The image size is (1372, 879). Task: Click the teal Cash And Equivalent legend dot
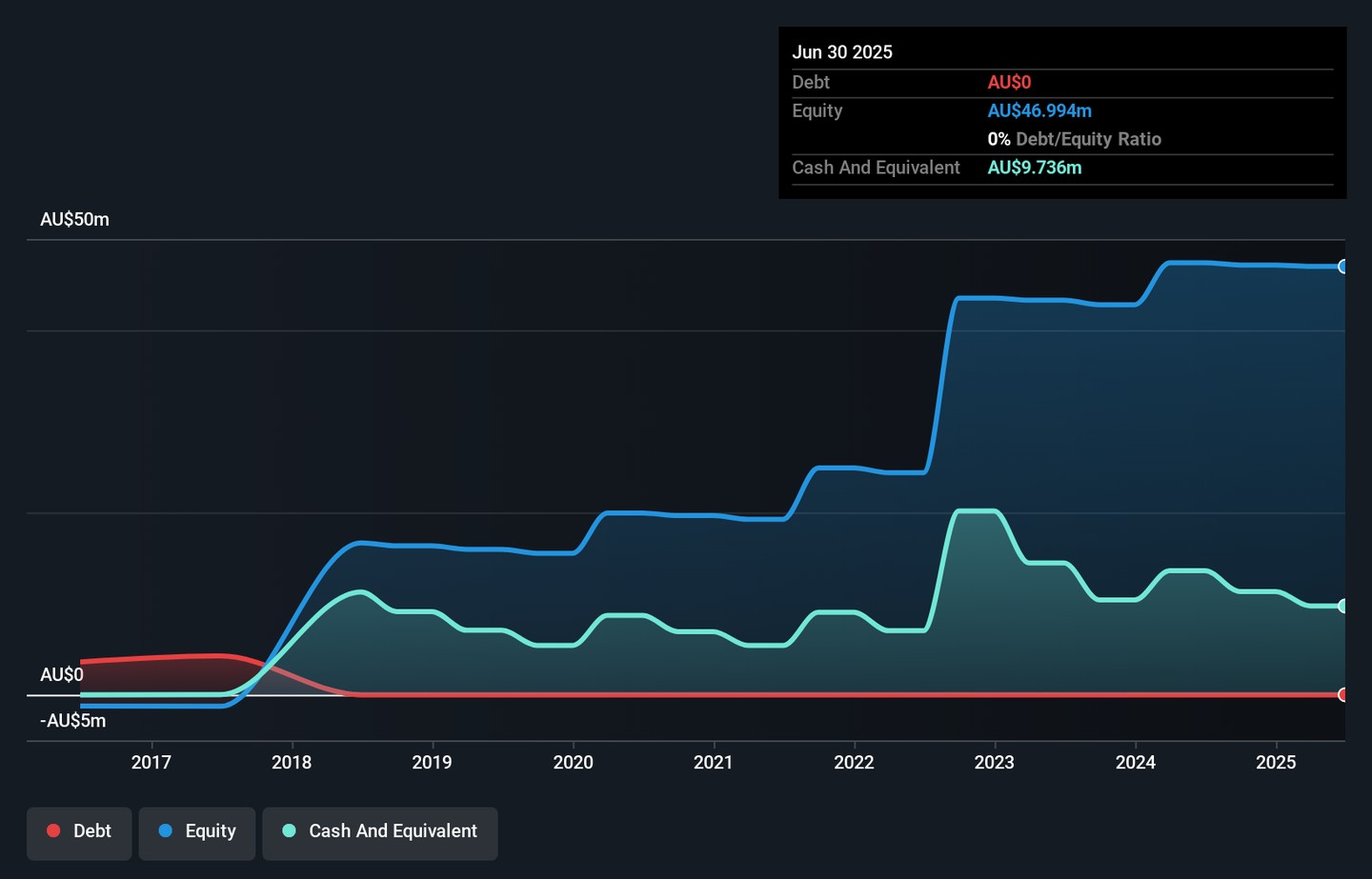point(290,830)
